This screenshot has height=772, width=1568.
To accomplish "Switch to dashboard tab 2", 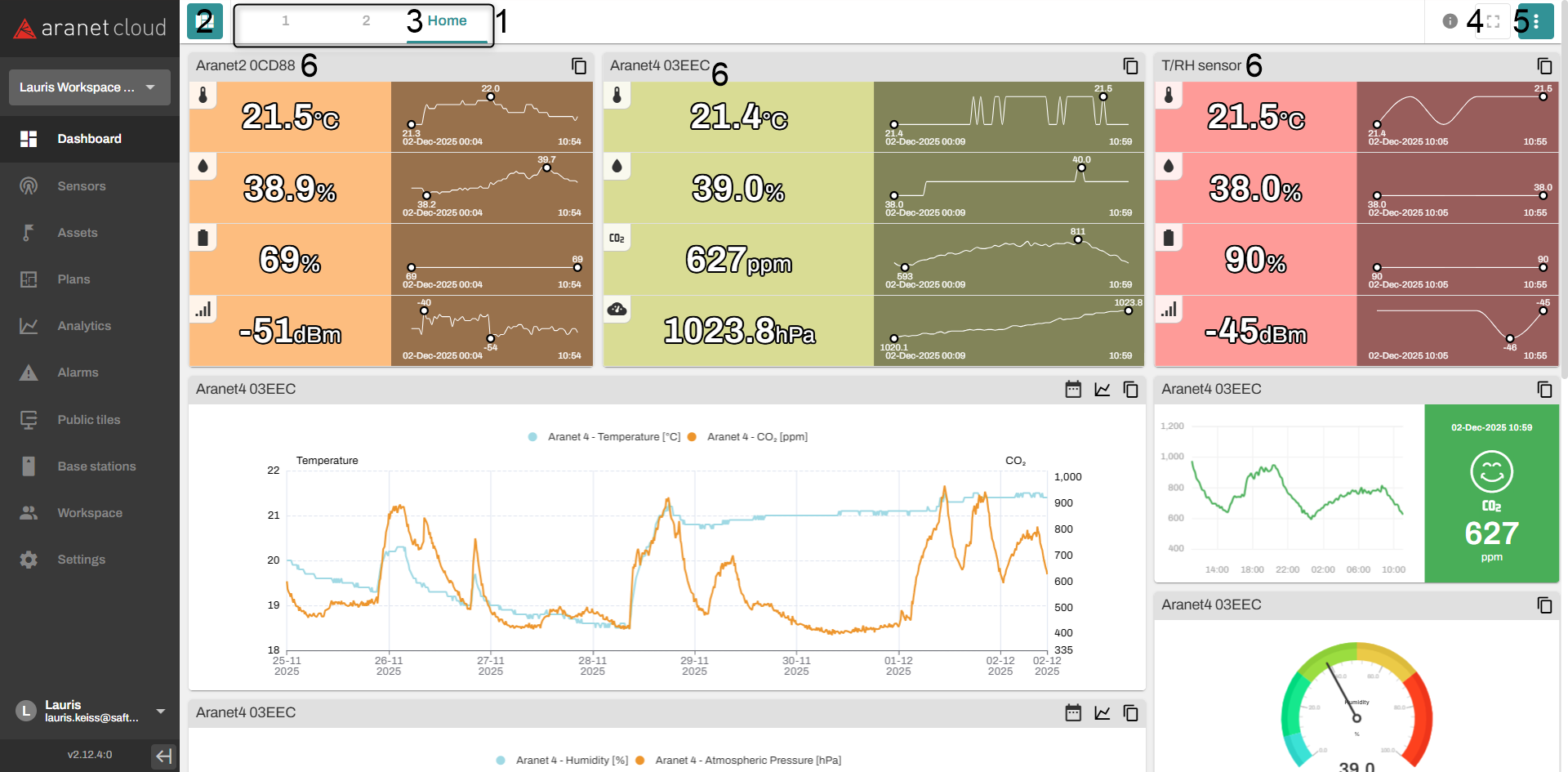I will pos(366,21).
